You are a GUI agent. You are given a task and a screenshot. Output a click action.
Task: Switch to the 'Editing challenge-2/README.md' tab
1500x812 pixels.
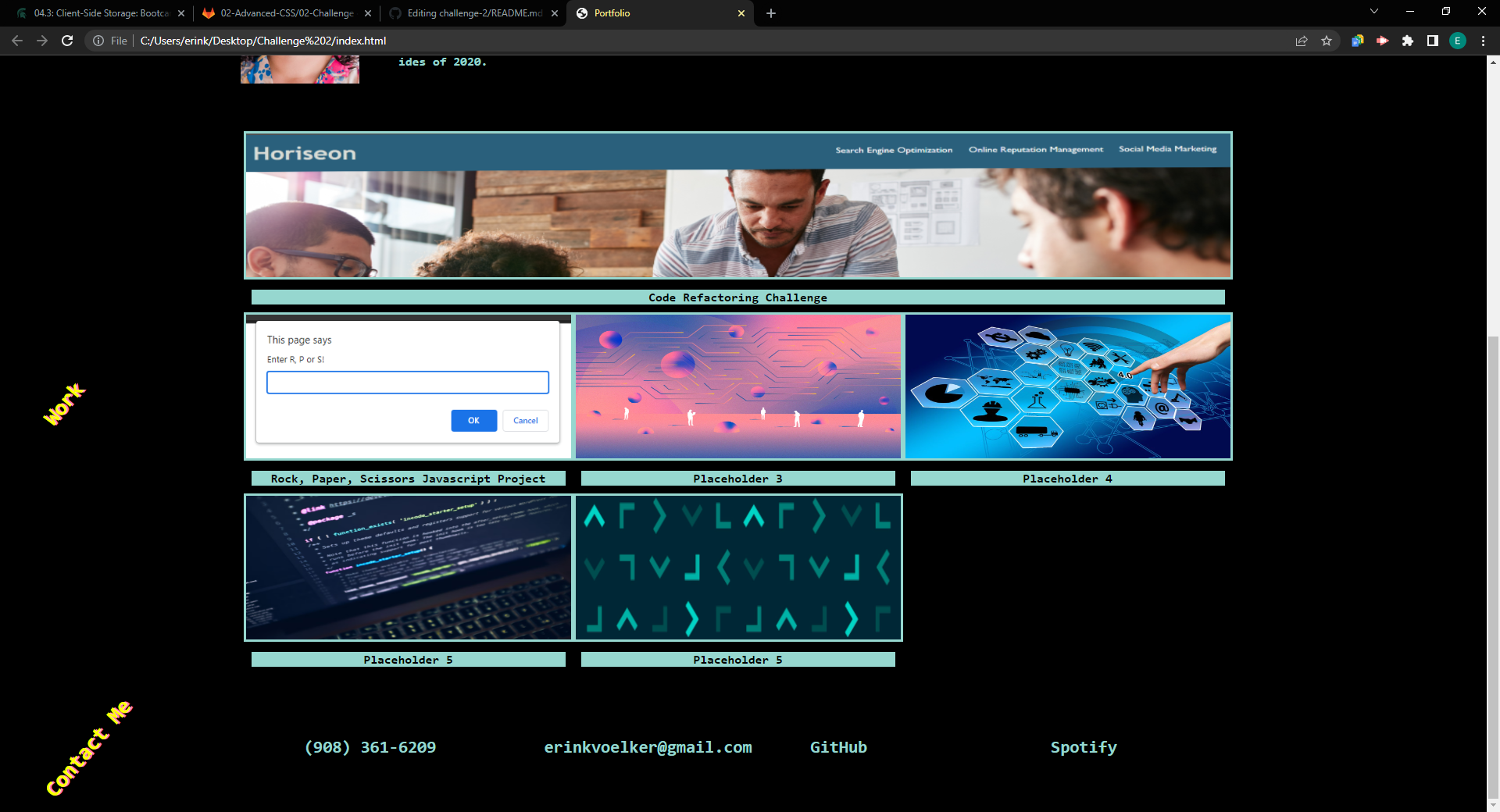[465, 13]
